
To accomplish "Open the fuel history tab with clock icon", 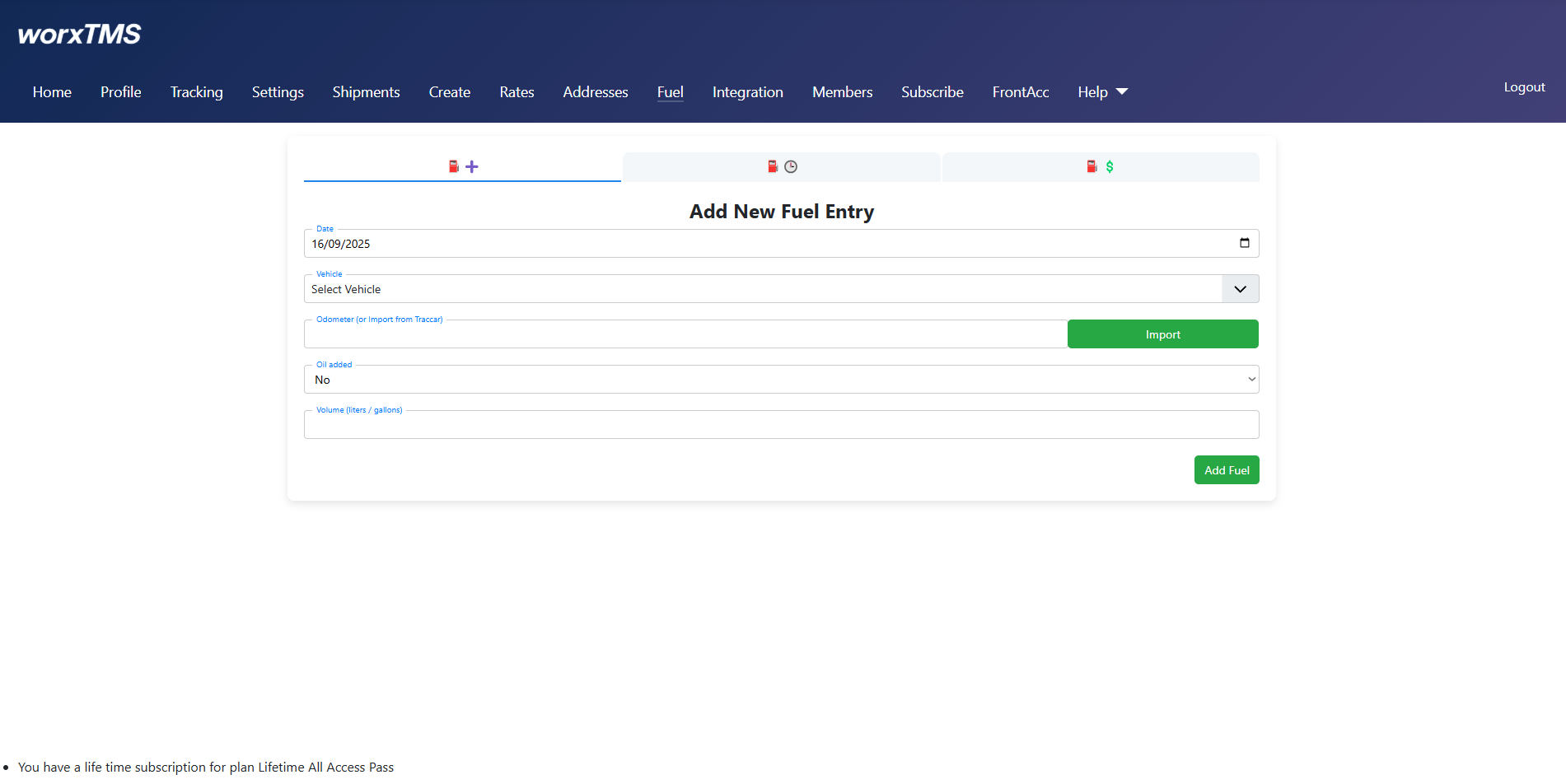I will pyautogui.click(x=781, y=166).
